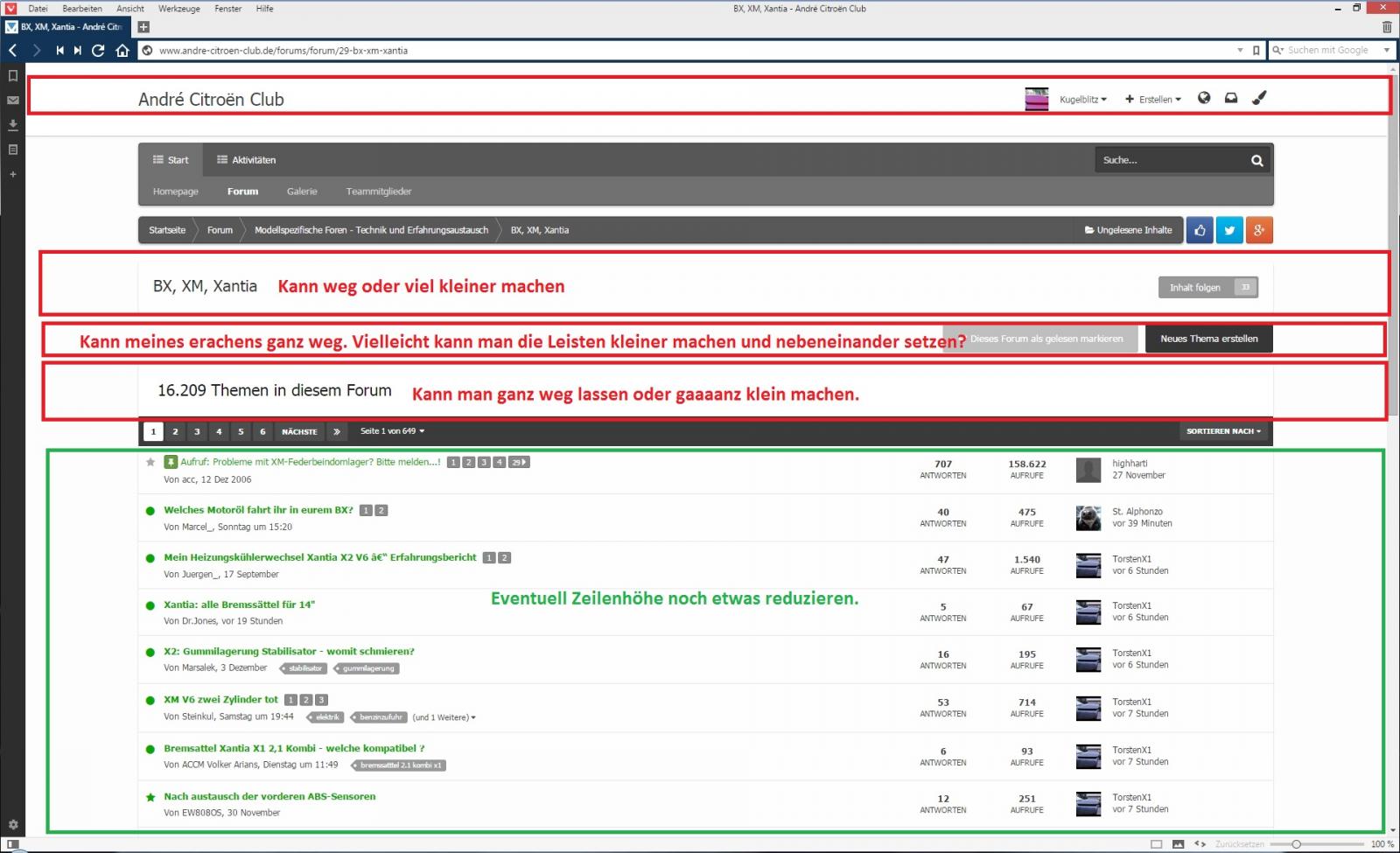Open a new tab with plus button
The image size is (1400, 853).
[x=143, y=27]
